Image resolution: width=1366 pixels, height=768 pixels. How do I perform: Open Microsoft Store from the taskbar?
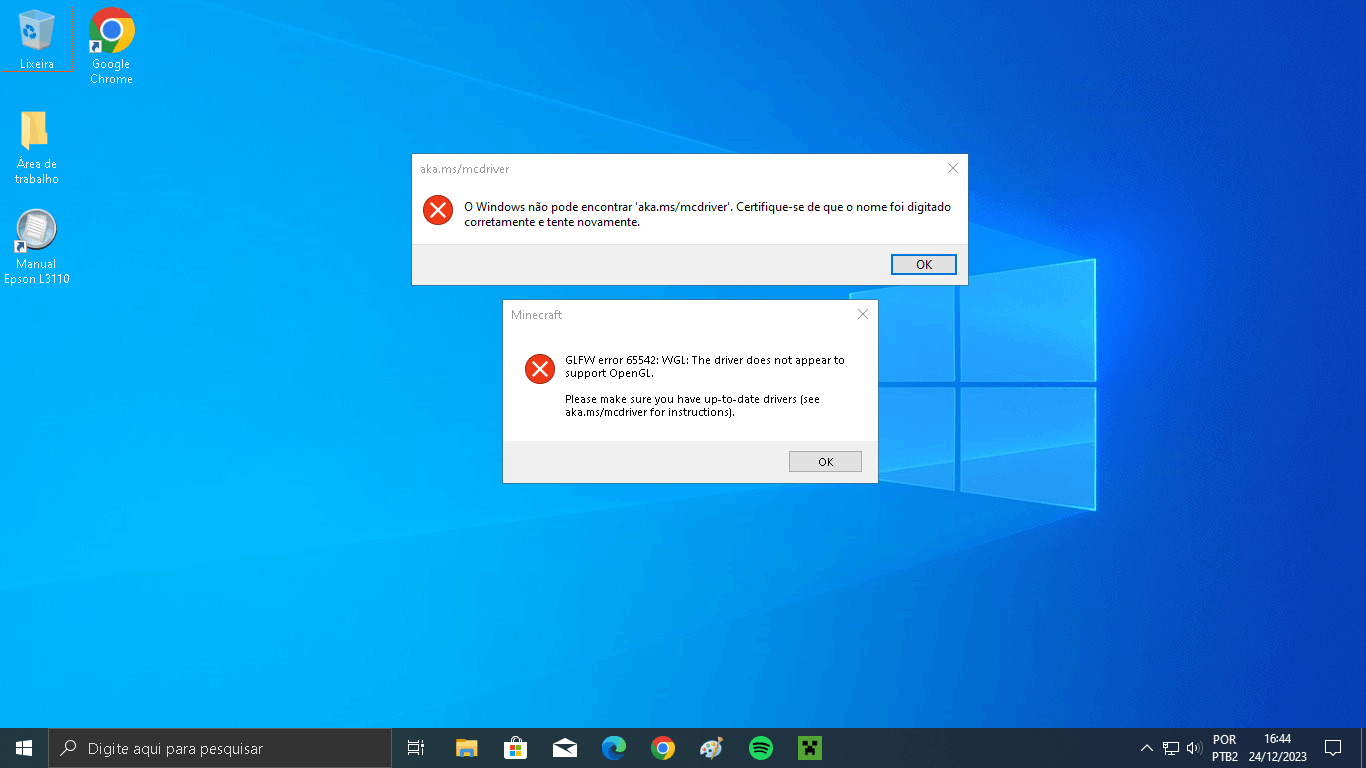(x=515, y=748)
